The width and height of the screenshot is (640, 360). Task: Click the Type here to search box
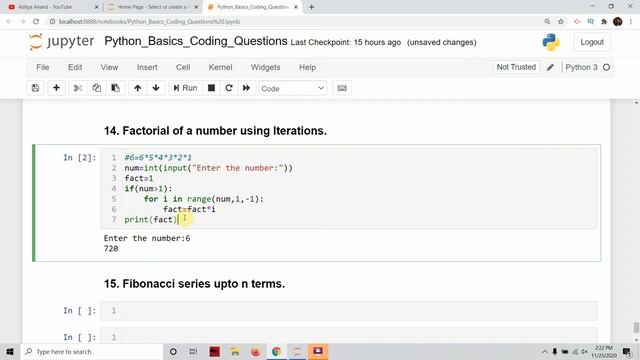[x=91, y=351]
